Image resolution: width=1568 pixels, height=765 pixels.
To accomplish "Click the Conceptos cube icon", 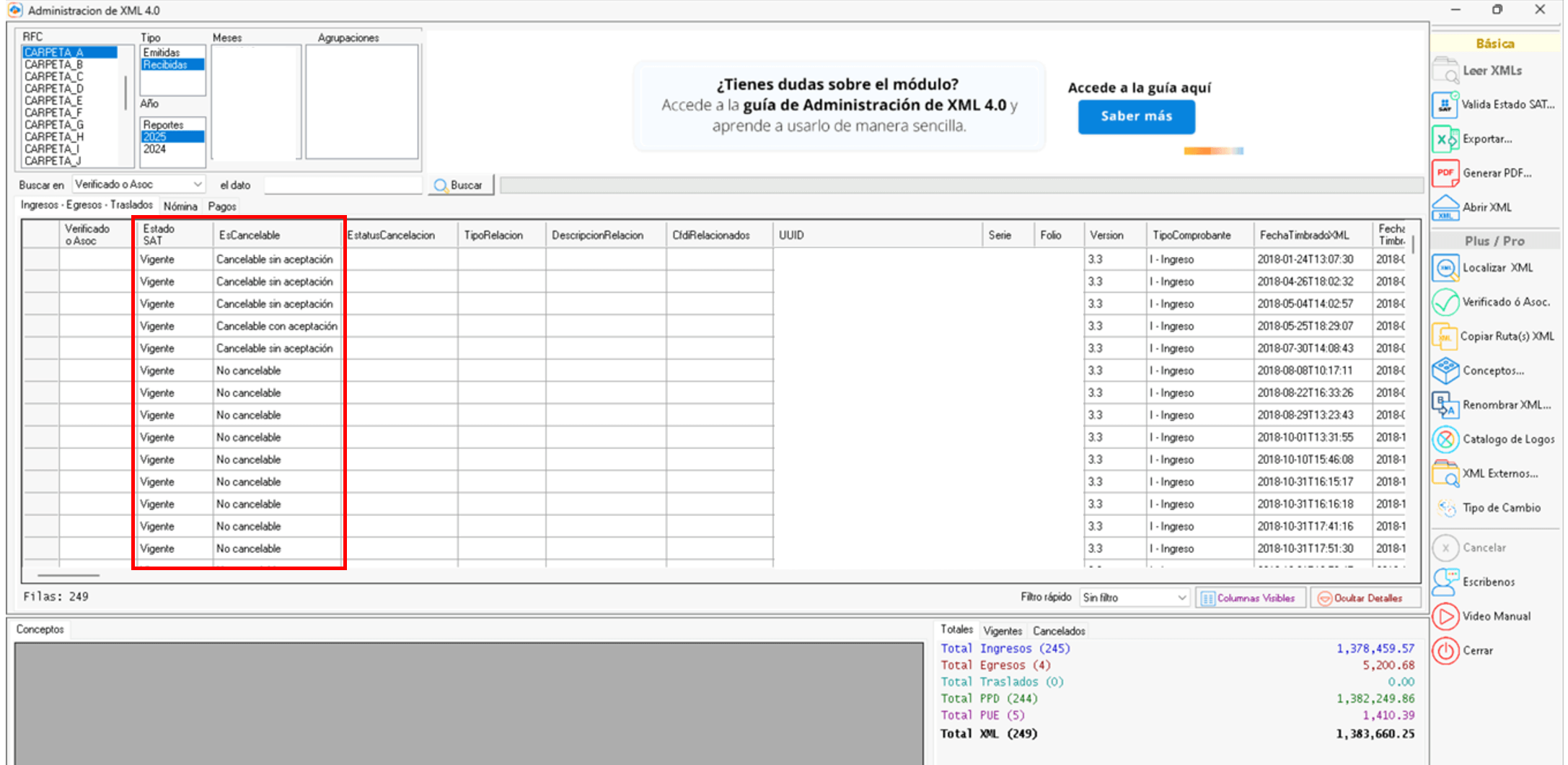I will pyautogui.click(x=1445, y=371).
